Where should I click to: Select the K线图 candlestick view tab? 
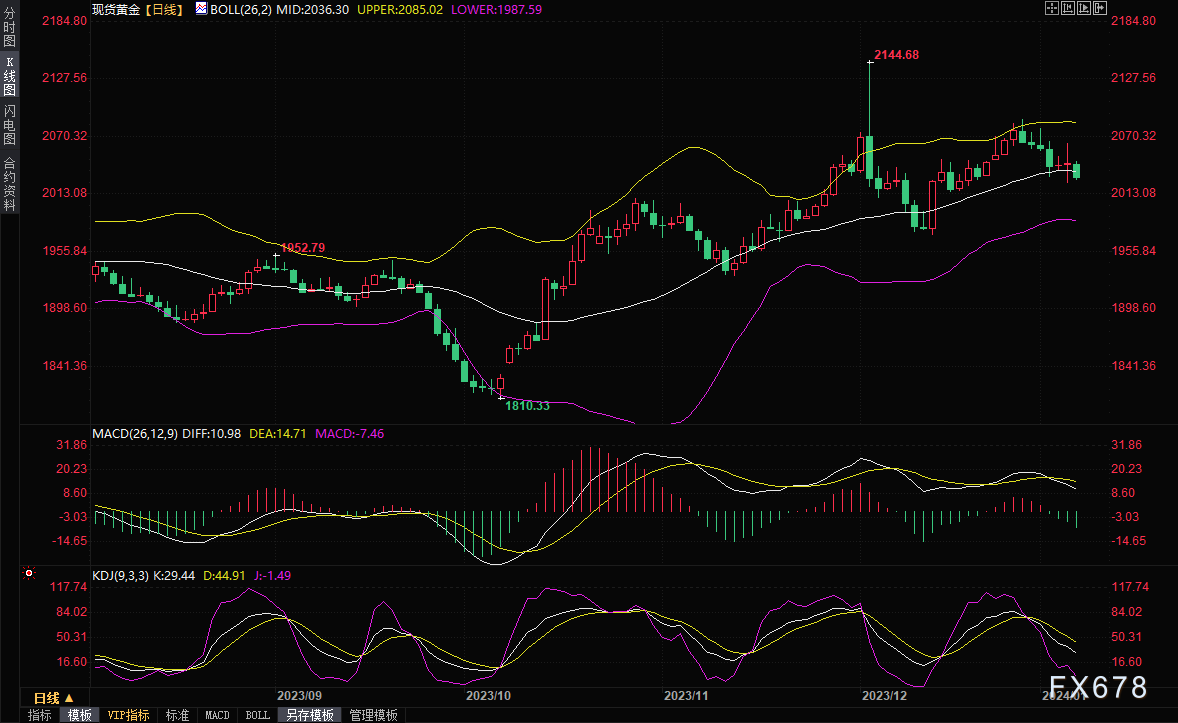point(9,76)
